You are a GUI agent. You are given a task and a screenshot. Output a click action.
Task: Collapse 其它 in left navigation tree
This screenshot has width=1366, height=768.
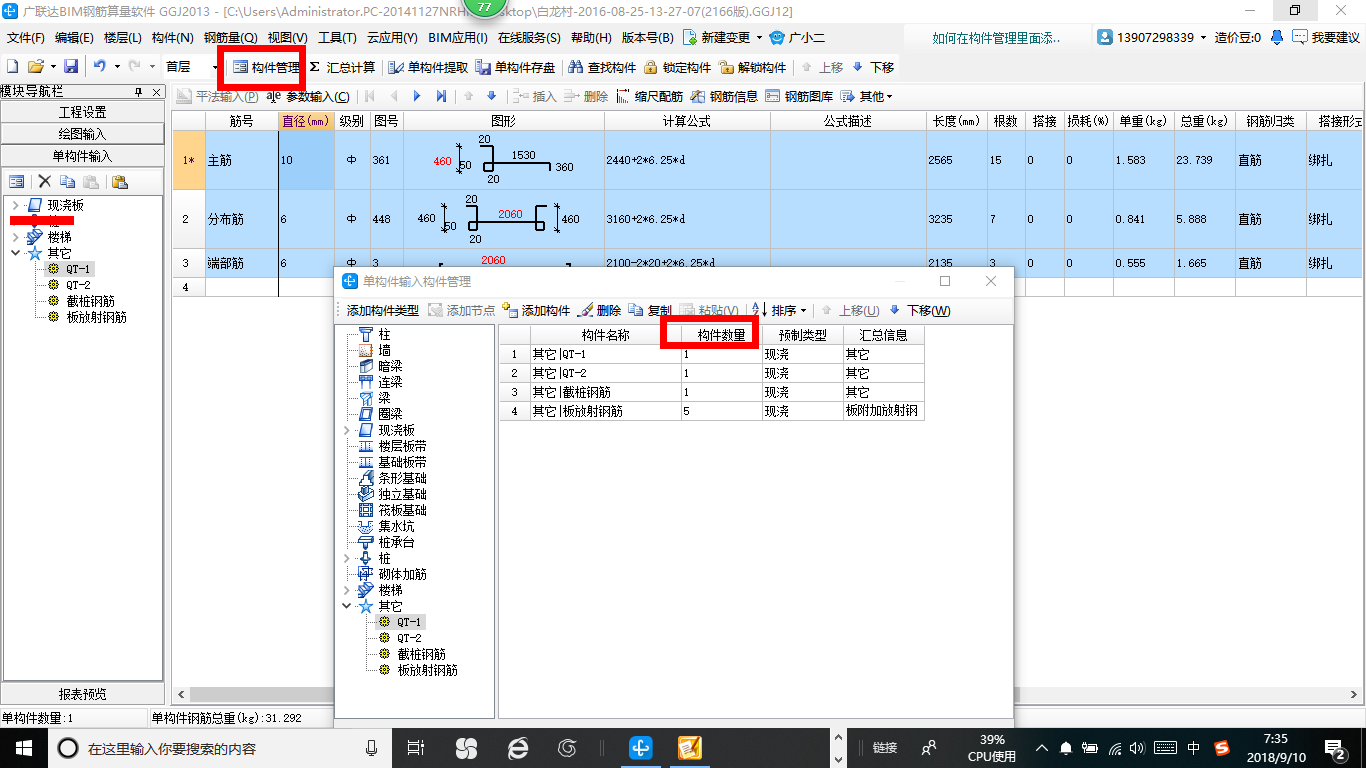click(15, 253)
